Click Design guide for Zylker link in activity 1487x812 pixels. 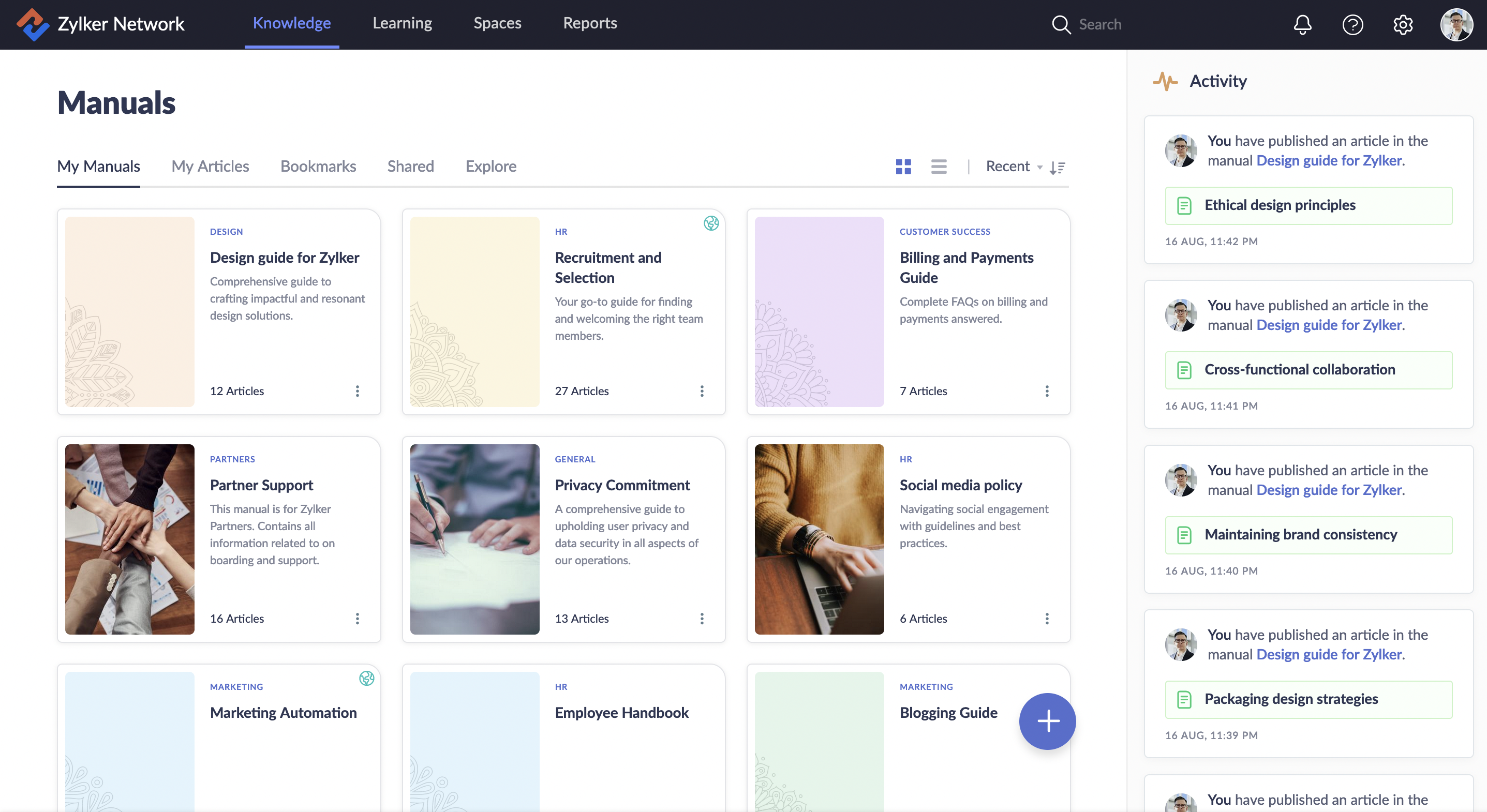(1329, 160)
